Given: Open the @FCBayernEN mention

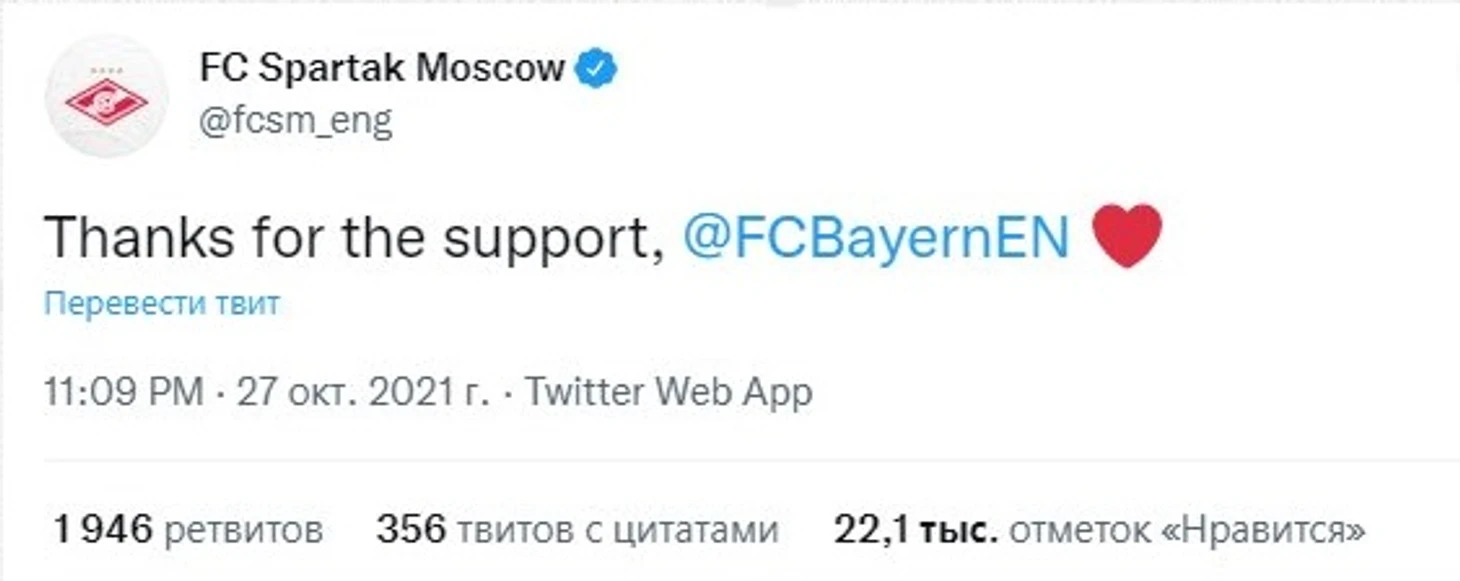Looking at the screenshot, I should 876,238.
